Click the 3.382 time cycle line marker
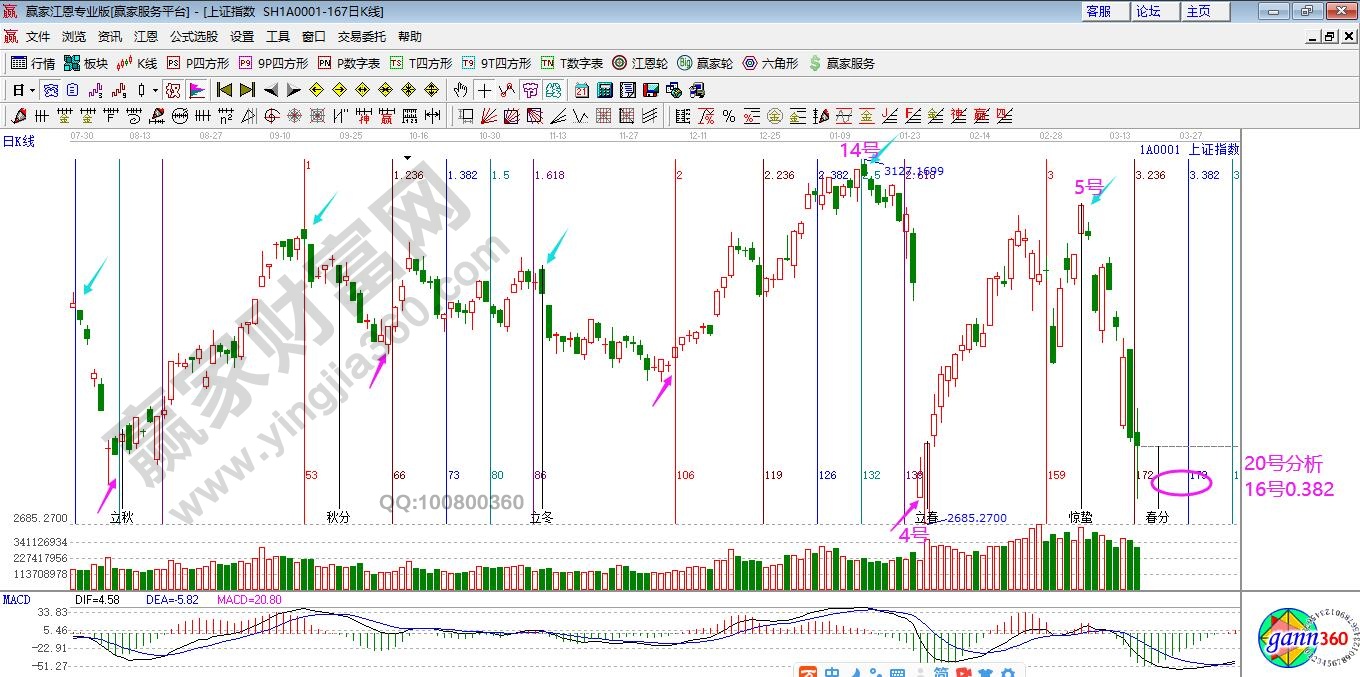The width and height of the screenshot is (1360, 677). pyautogui.click(x=1204, y=175)
